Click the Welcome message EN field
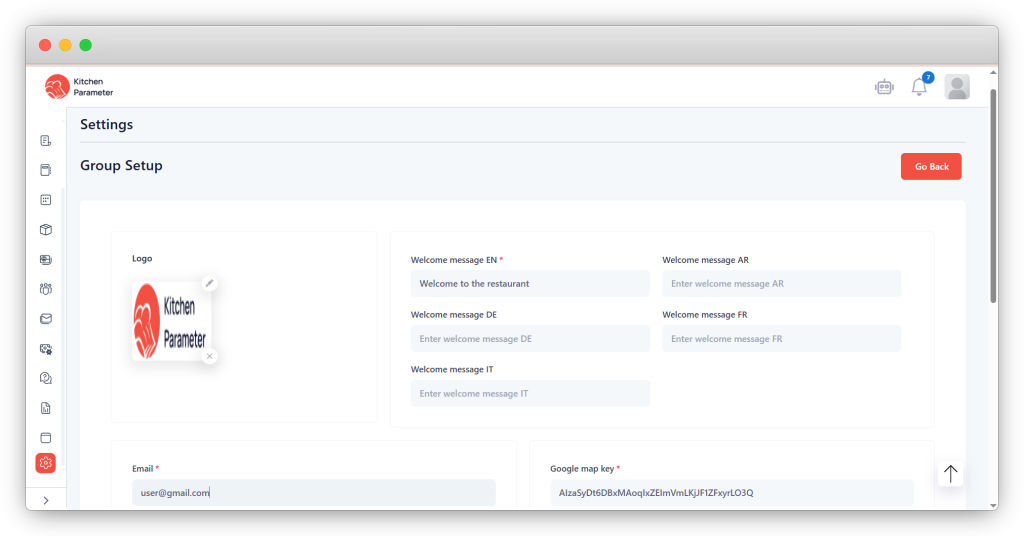 coord(530,284)
